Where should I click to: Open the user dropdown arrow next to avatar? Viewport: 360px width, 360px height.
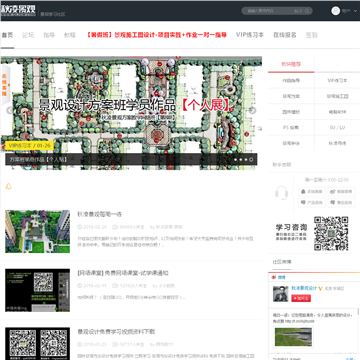pos(354,11)
